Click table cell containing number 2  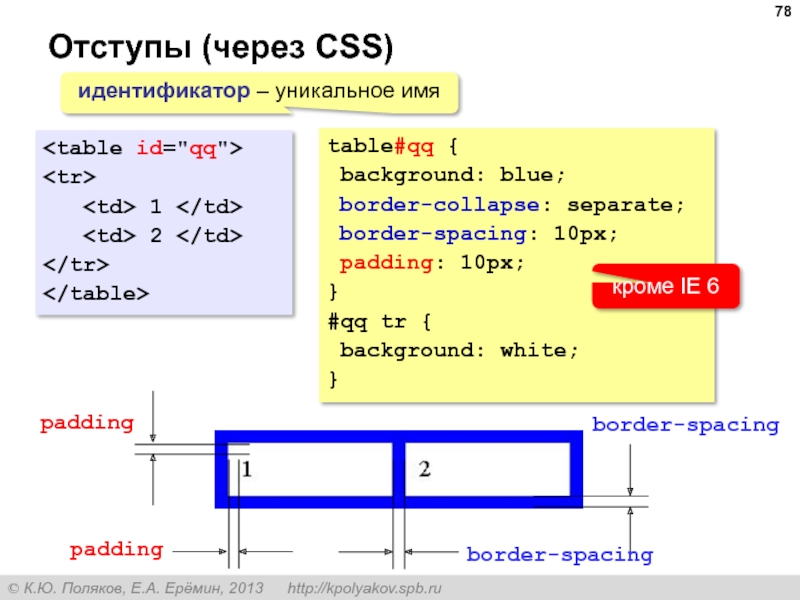click(487, 469)
